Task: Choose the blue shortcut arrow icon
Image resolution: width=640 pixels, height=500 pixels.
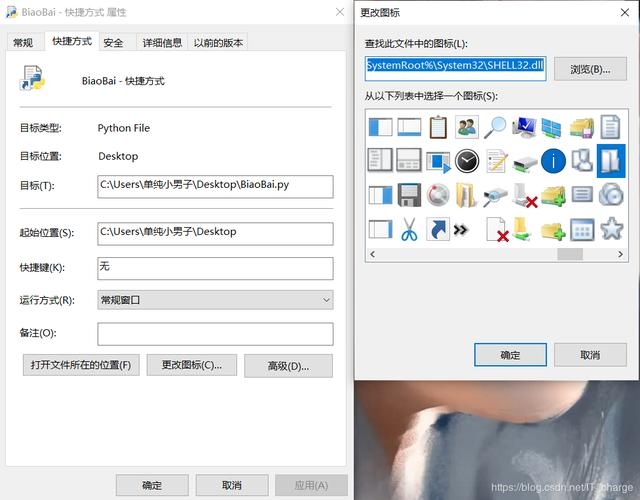Action: tap(438, 229)
